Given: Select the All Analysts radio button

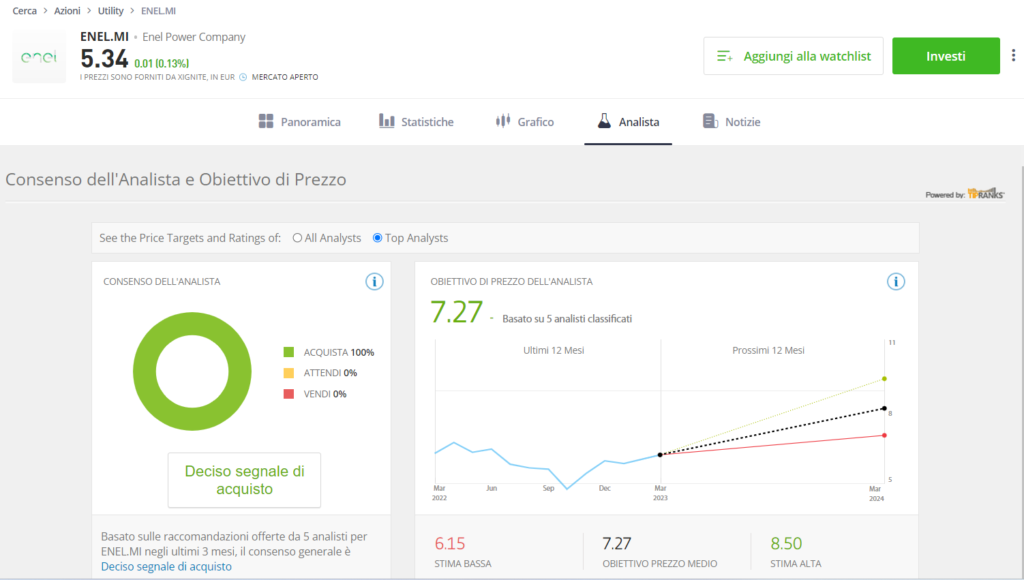Looking at the screenshot, I should (297, 238).
